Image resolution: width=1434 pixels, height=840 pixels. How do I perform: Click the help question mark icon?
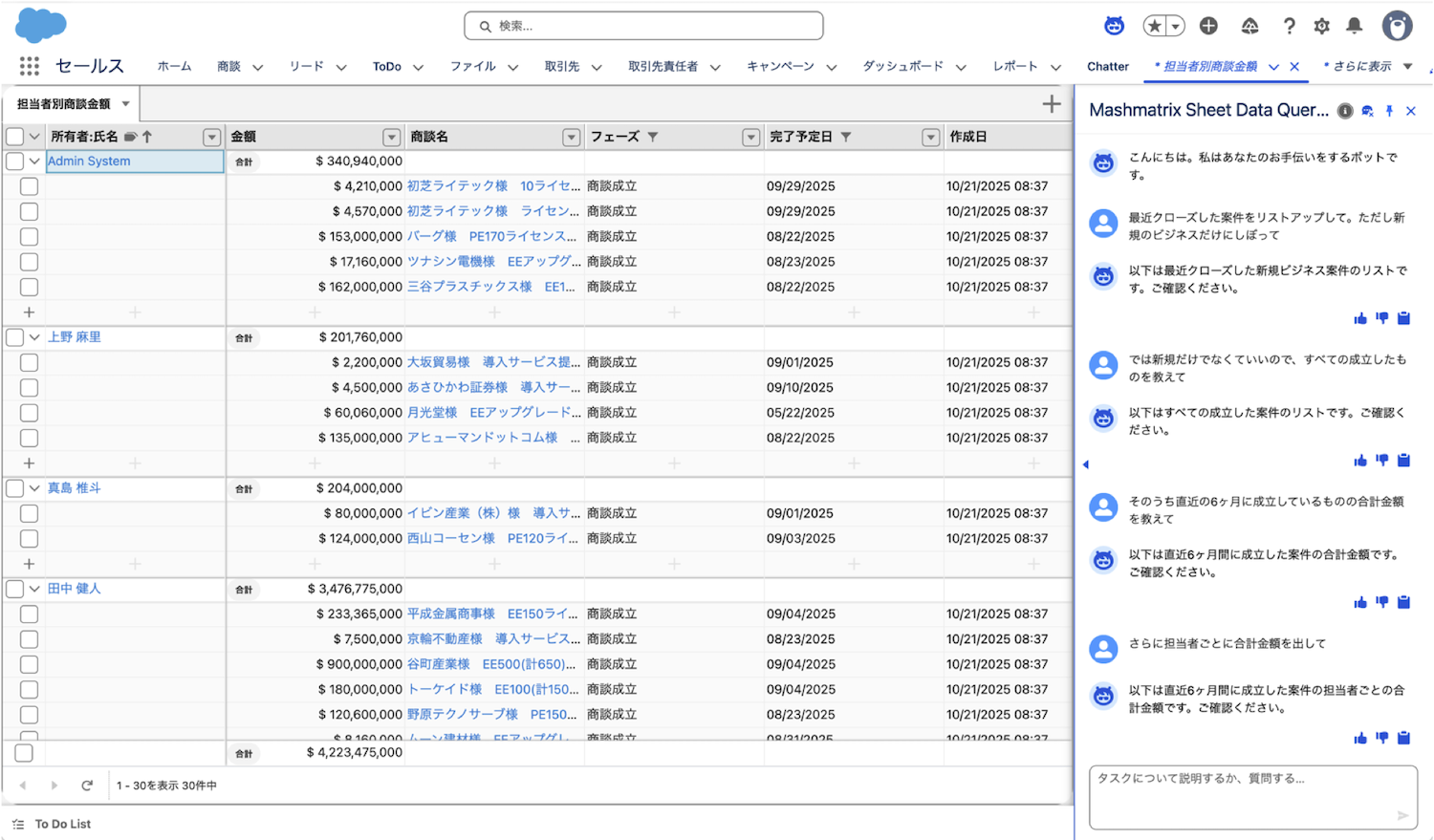[1289, 26]
